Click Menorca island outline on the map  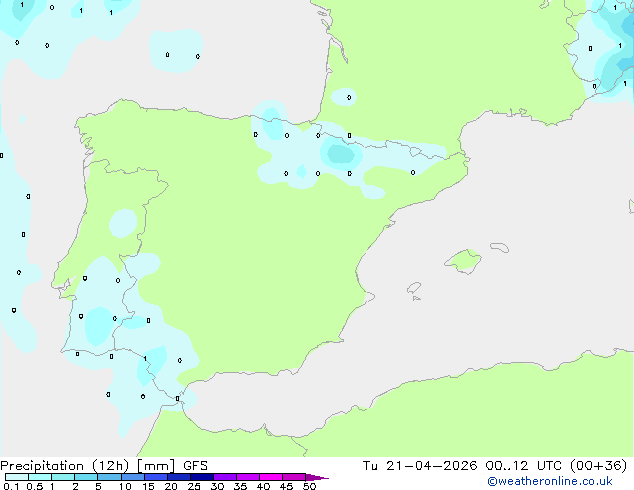click(499, 247)
